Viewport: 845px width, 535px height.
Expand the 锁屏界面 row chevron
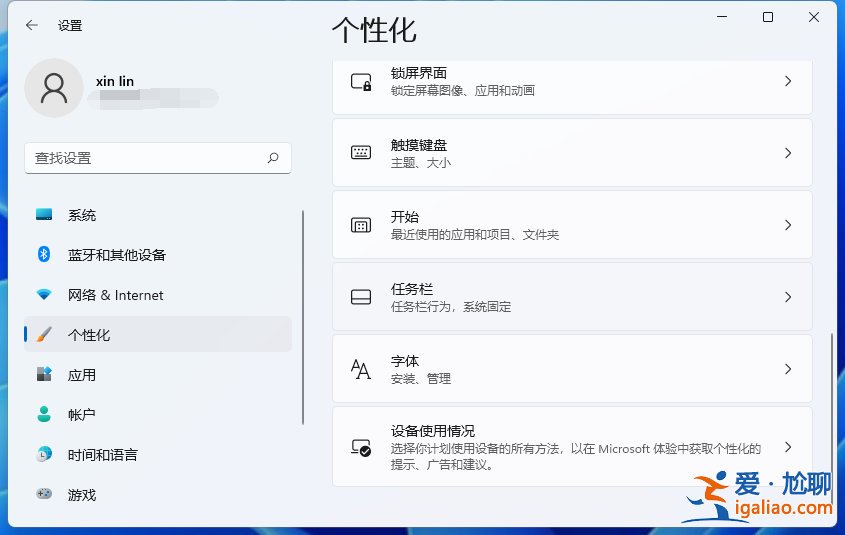tap(788, 81)
